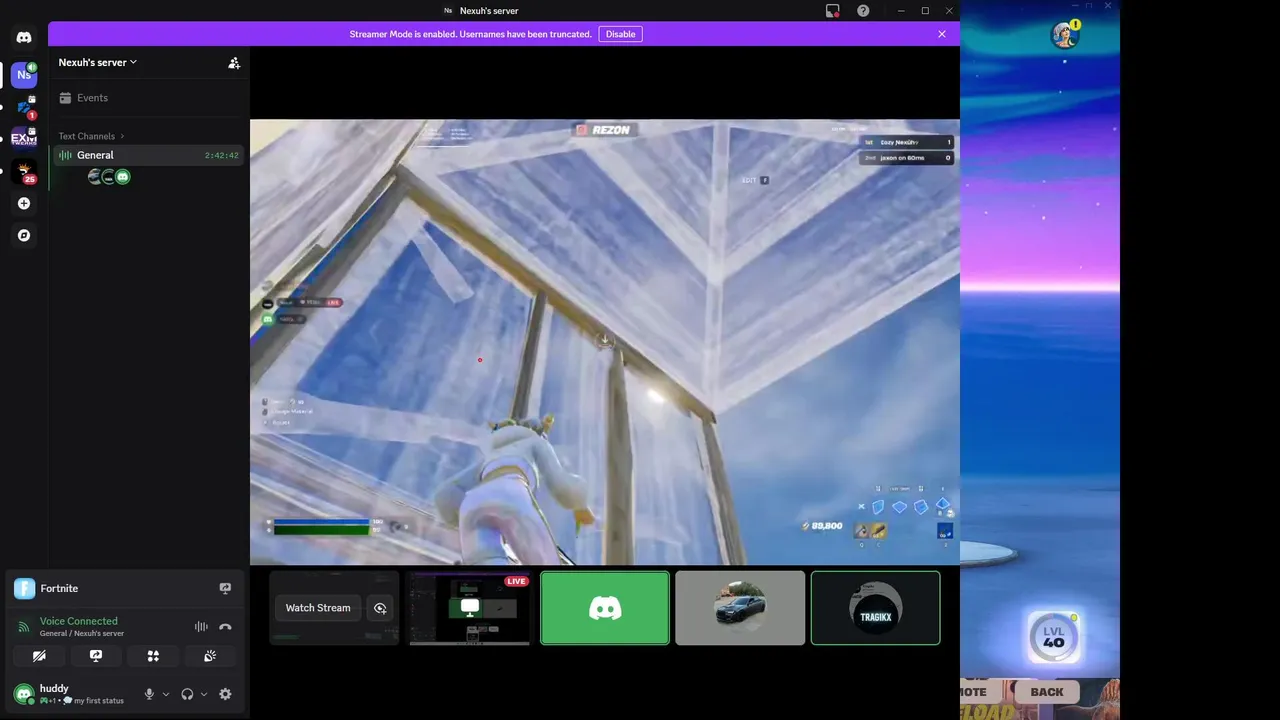
Task: Open the voice connection signal icon
Action: click(x=24, y=627)
